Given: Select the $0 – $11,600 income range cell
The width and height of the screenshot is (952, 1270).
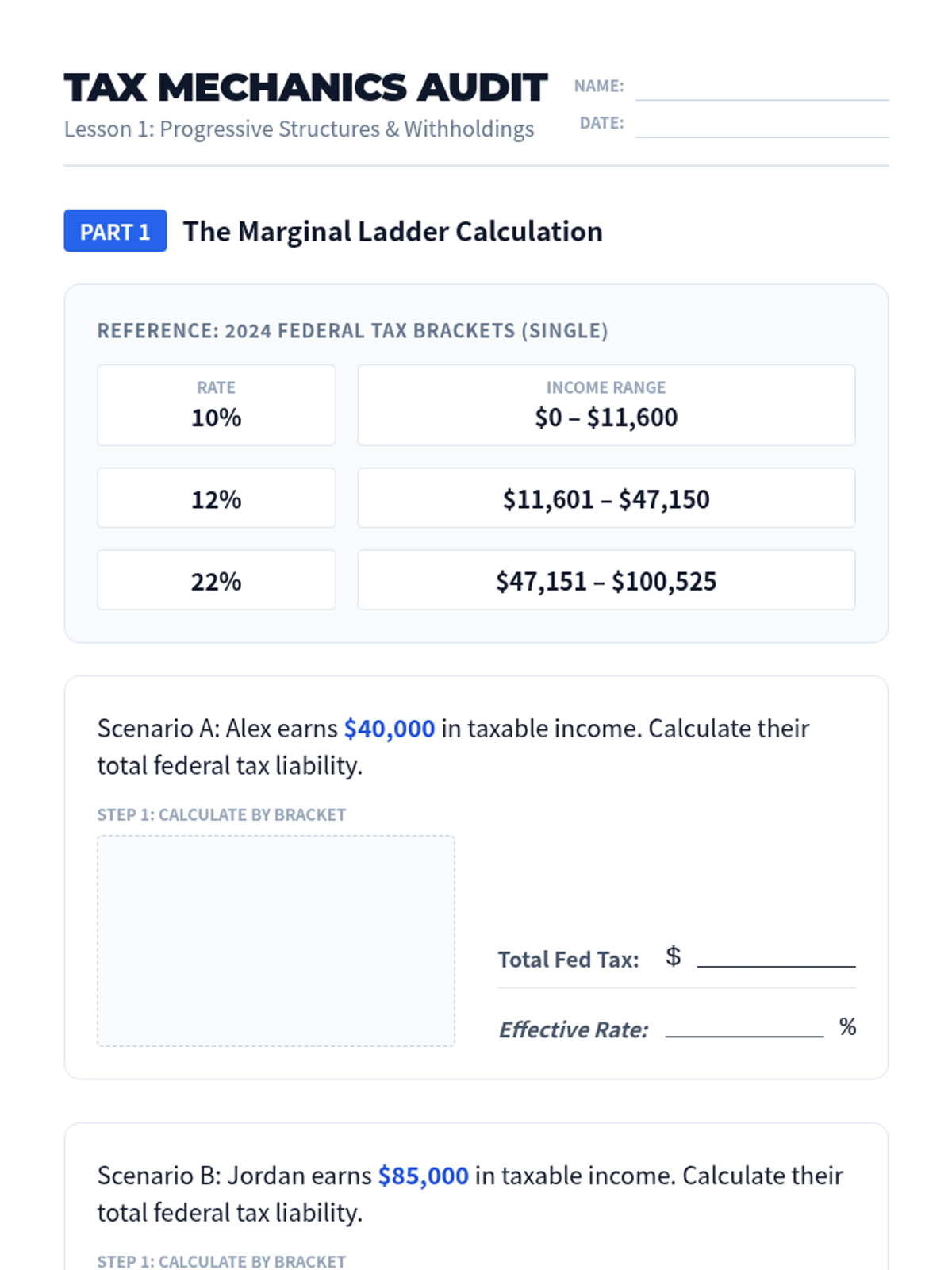Looking at the screenshot, I should click(x=606, y=405).
